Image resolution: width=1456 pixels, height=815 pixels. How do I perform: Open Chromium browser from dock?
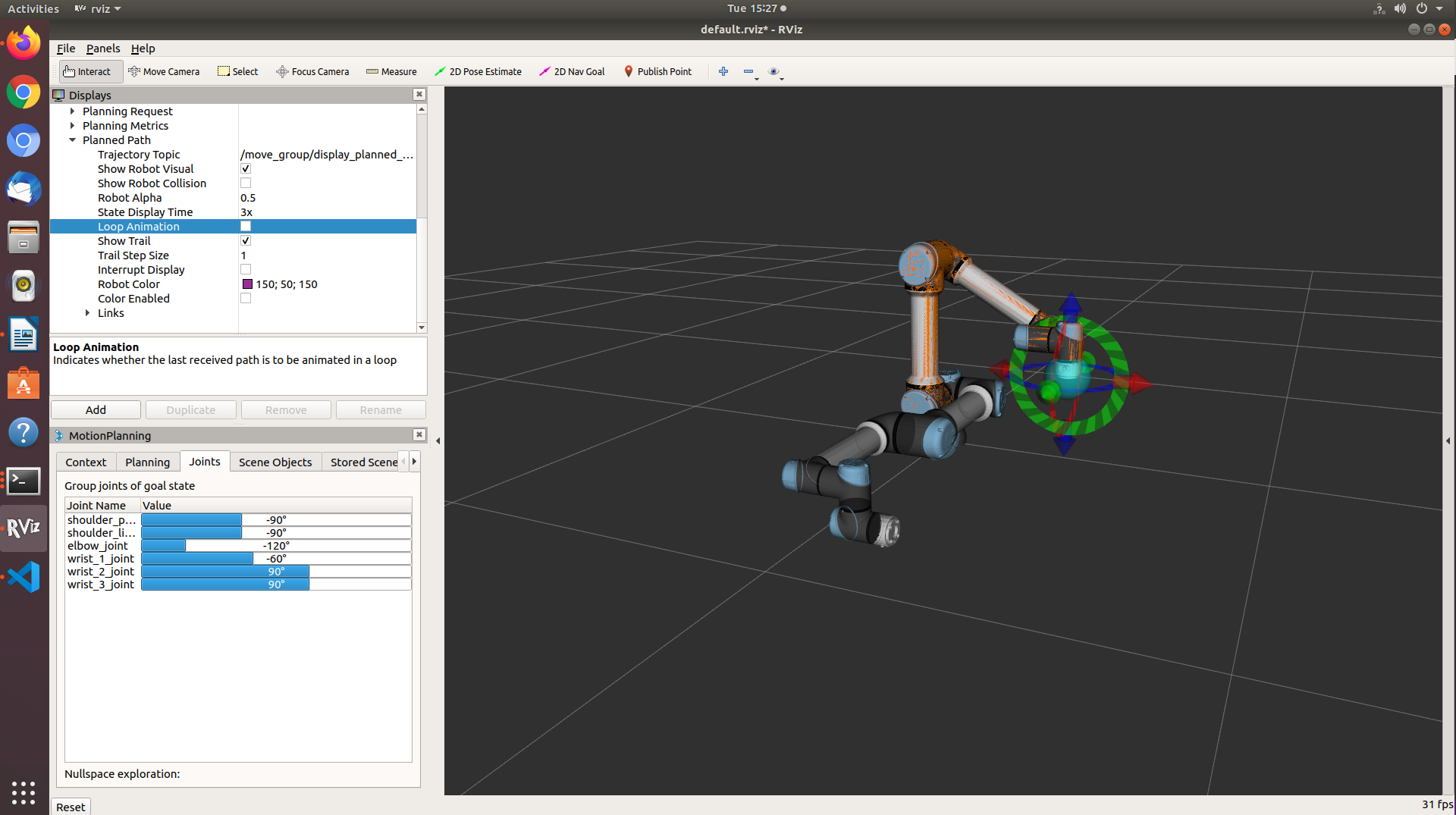24,141
